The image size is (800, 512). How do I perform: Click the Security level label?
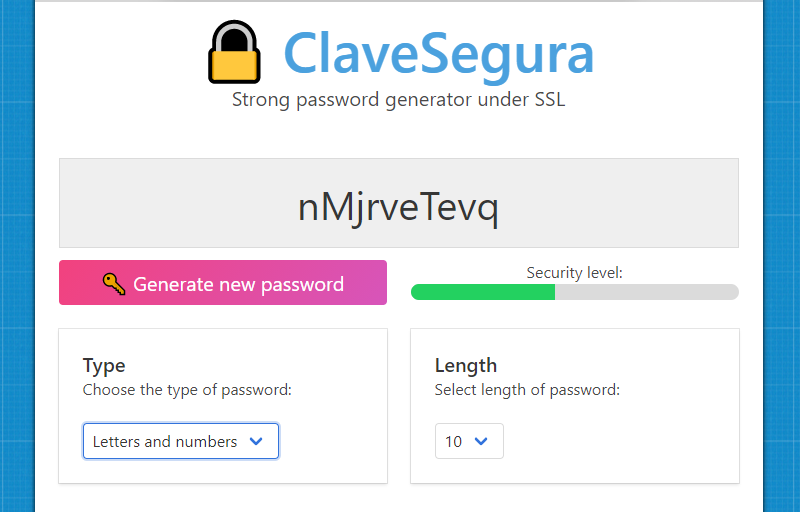[x=574, y=272]
